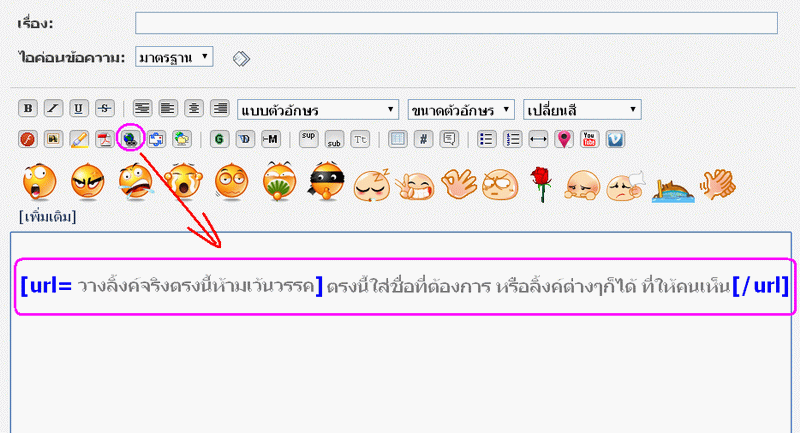Apply subscript formatting
The width and height of the screenshot is (800, 433).
334,139
